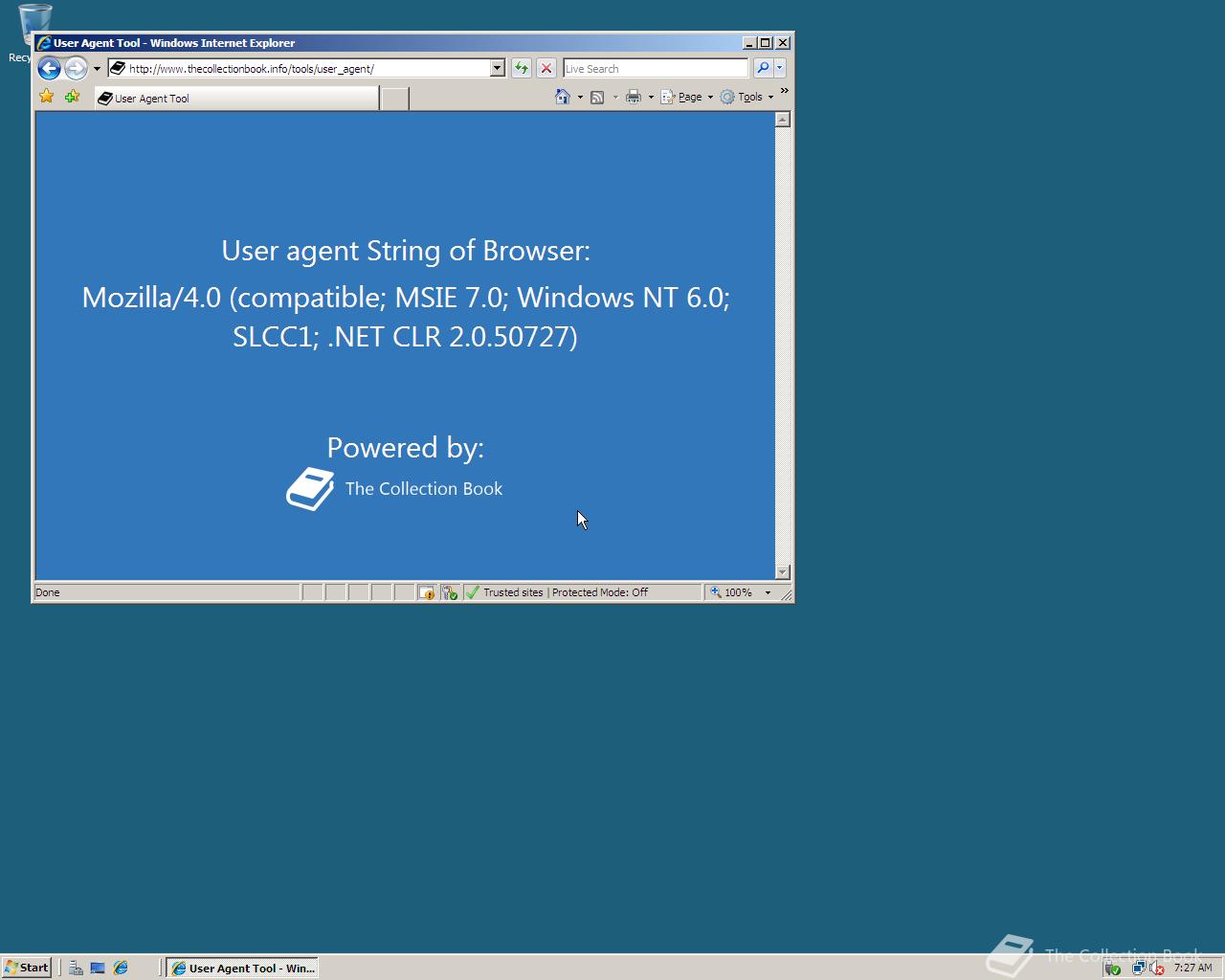Maximize the Internet Explorer window
Image resolution: width=1225 pixels, height=980 pixels.
(x=765, y=42)
